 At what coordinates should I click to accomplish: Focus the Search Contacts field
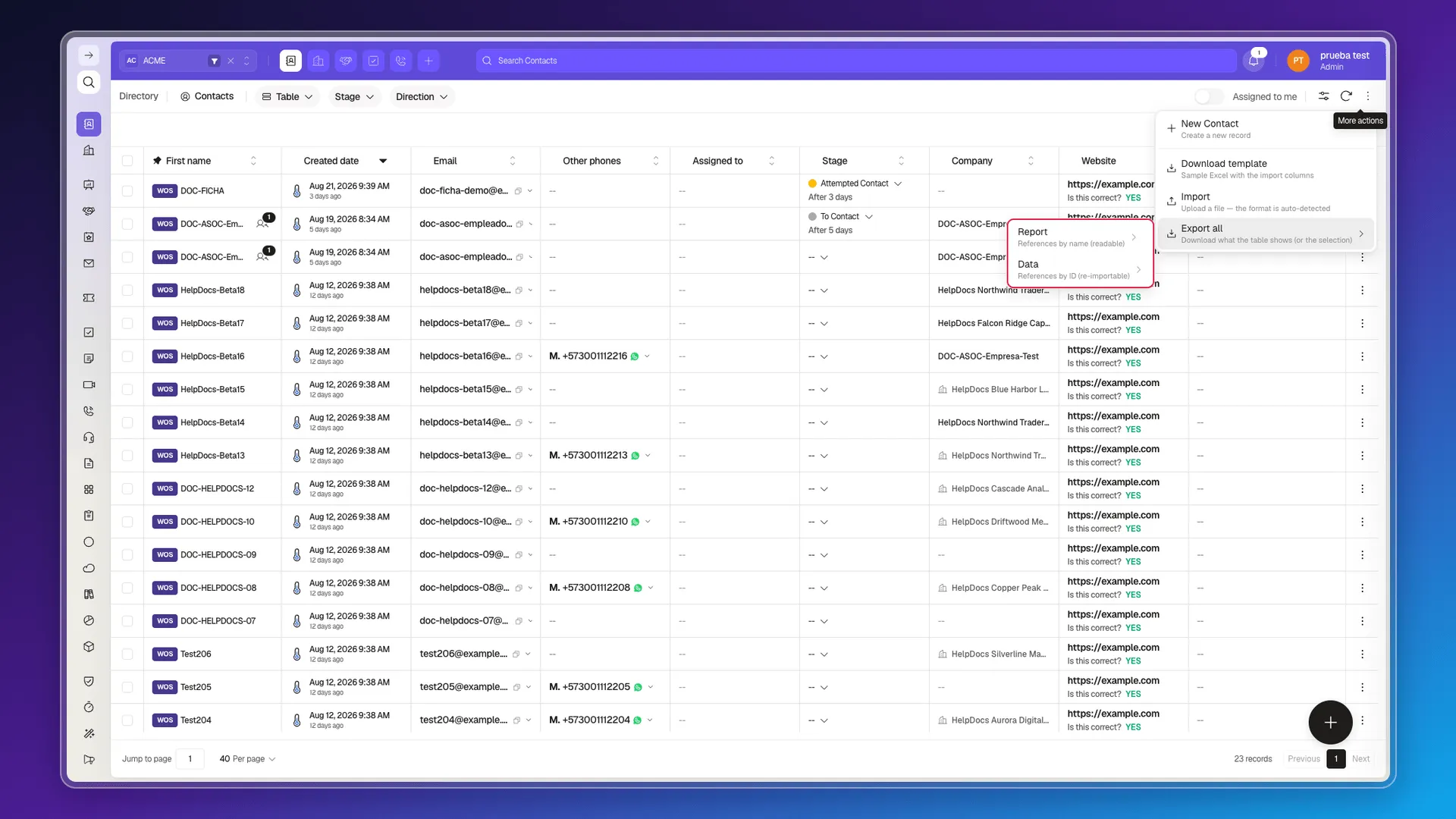click(857, 61)
